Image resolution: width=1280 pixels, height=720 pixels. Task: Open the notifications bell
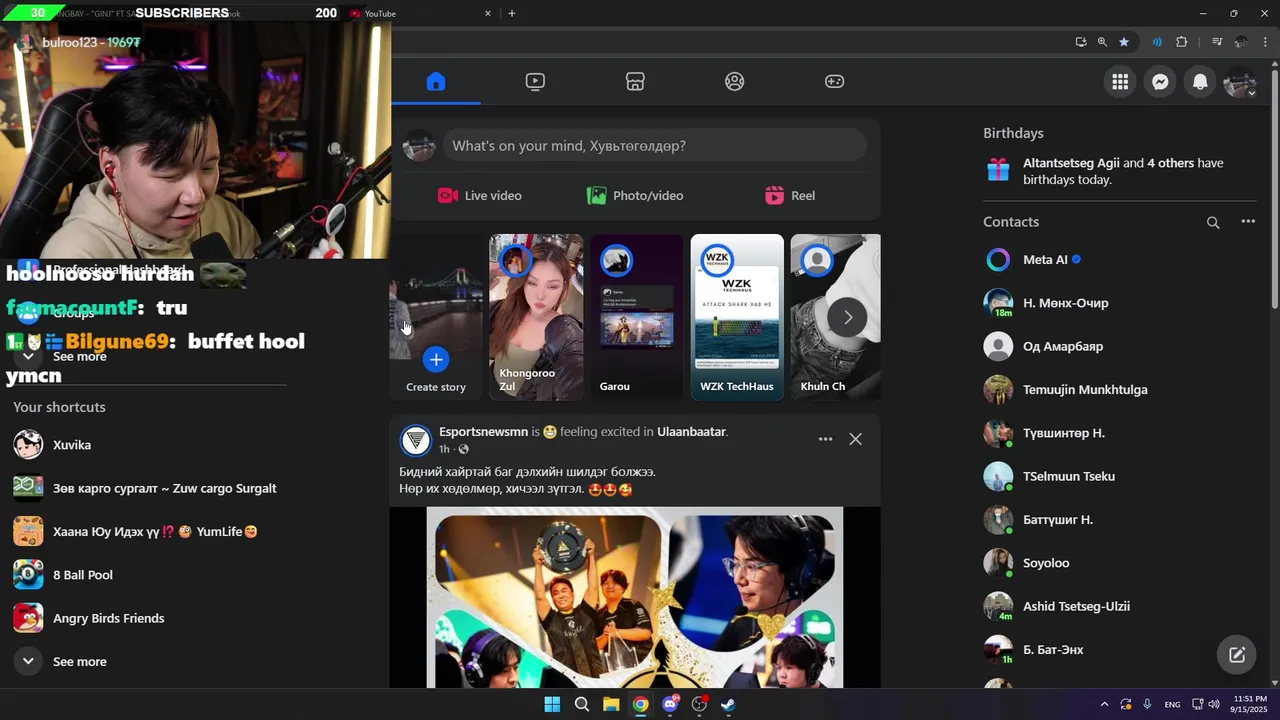point(1200,82)
